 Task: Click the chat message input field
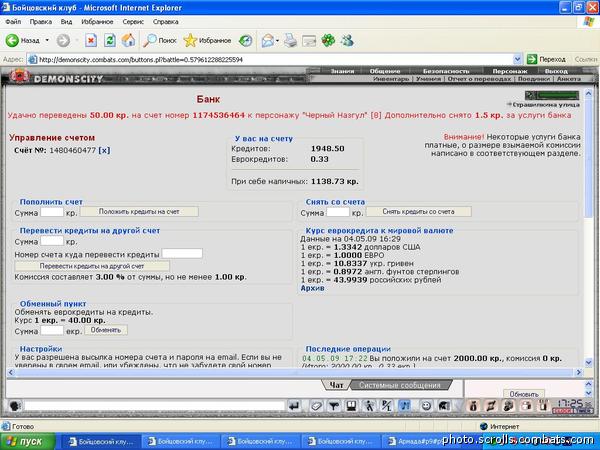coord(155,406)
